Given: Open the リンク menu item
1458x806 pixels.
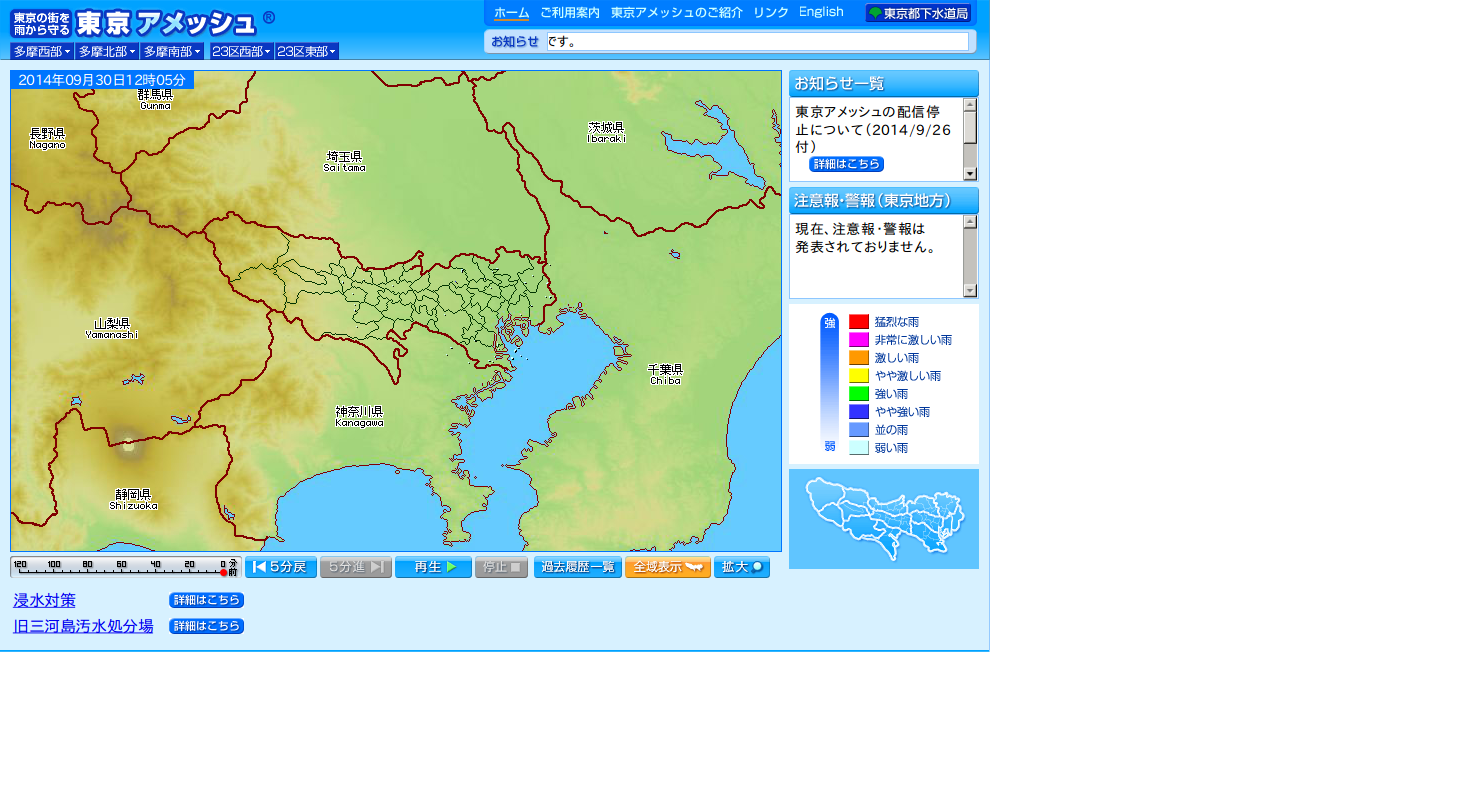Looking at the screenshot, I should pyautogui.click(x=771, y=13).
